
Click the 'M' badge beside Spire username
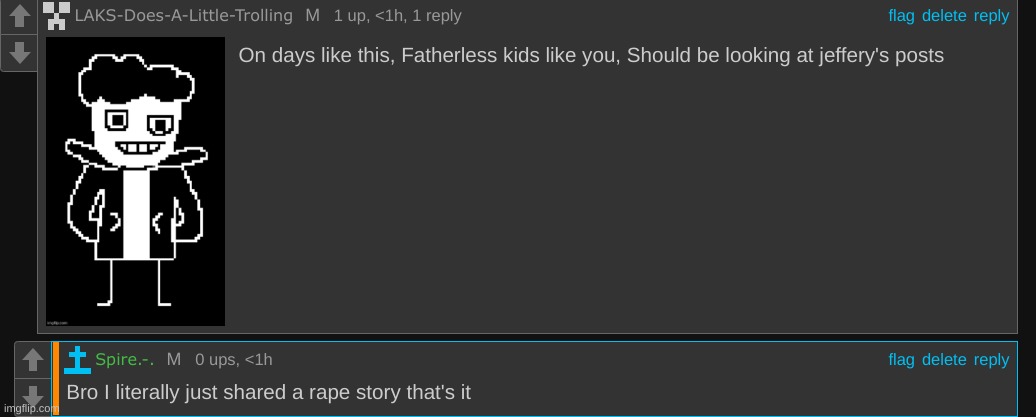coord(174,360)
